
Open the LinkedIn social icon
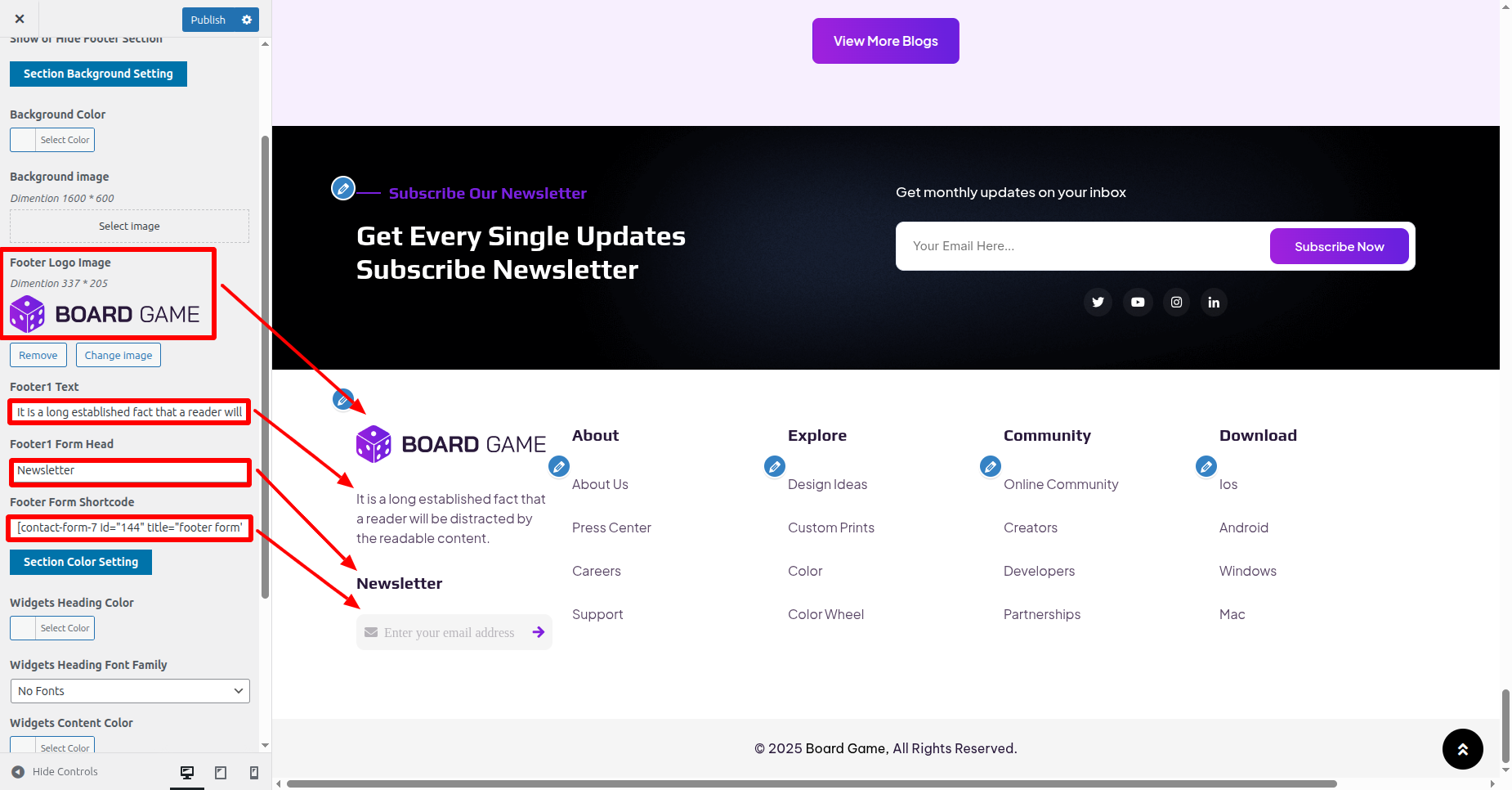click(1214, 302)
